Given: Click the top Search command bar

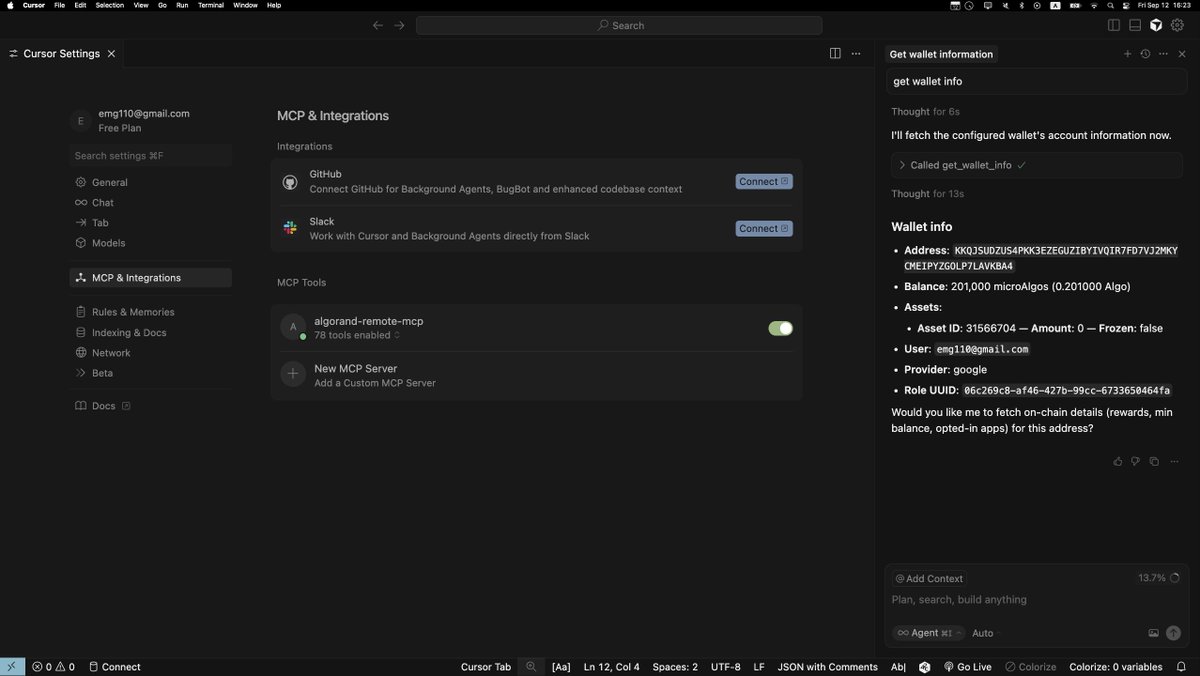Looking at the screenshot, I should 619,25.
